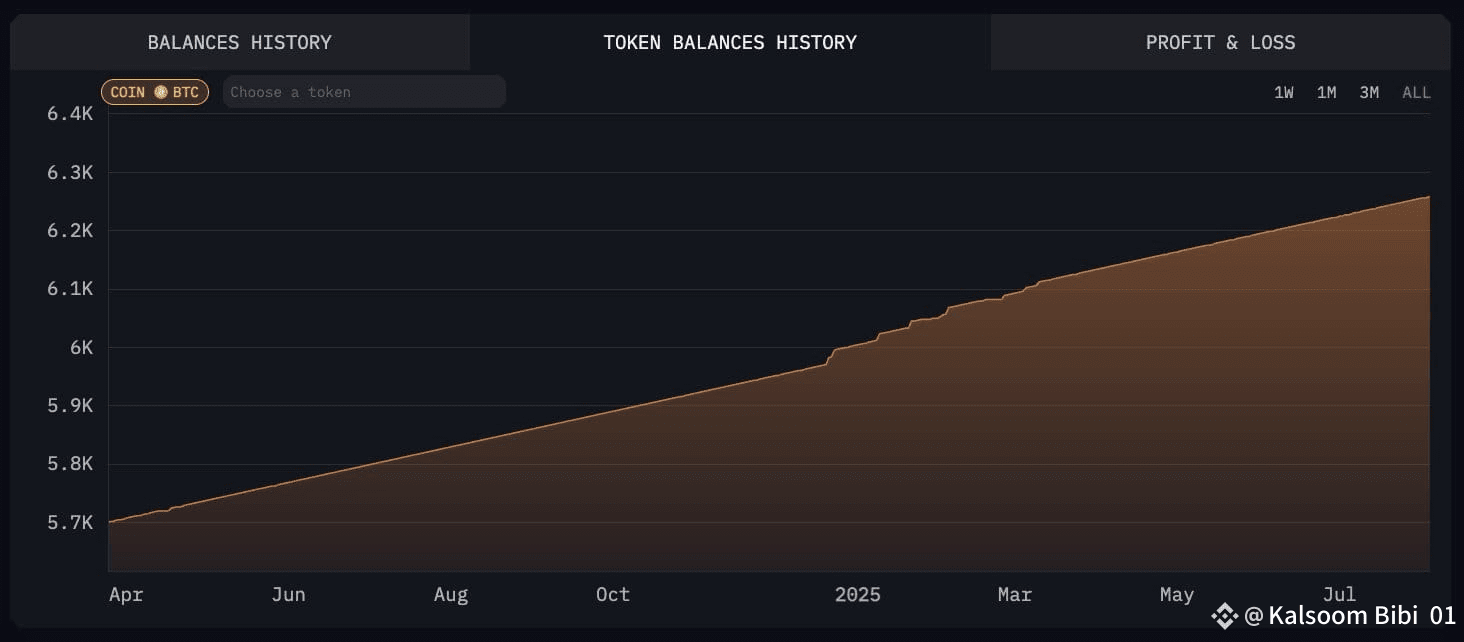The image size is (1464, 642).
Task: Focus the Choose a token input
Action: pyautogui.click(x=364, y=92)
